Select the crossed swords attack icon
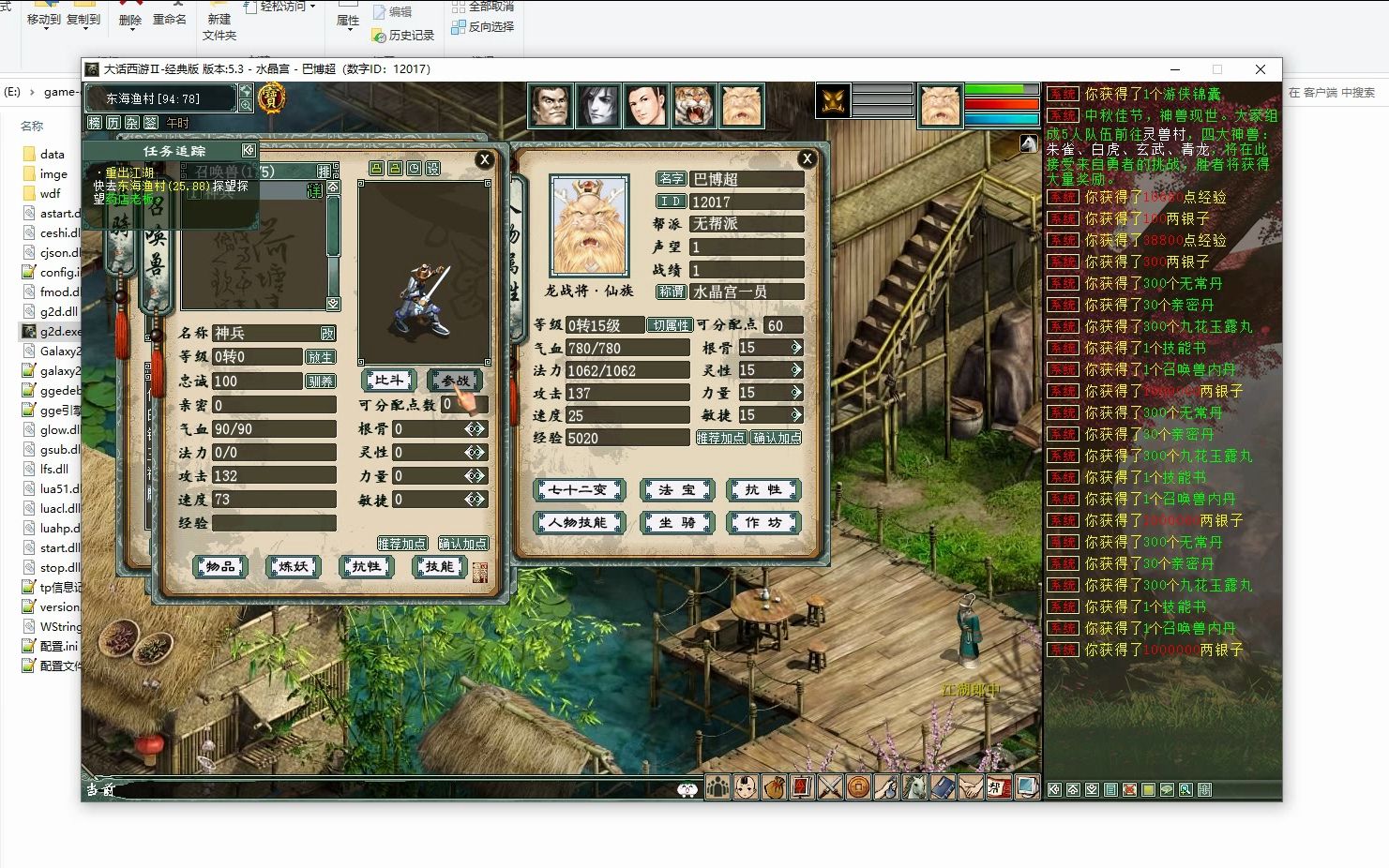 pyautogui.click(x=830, y=787)
